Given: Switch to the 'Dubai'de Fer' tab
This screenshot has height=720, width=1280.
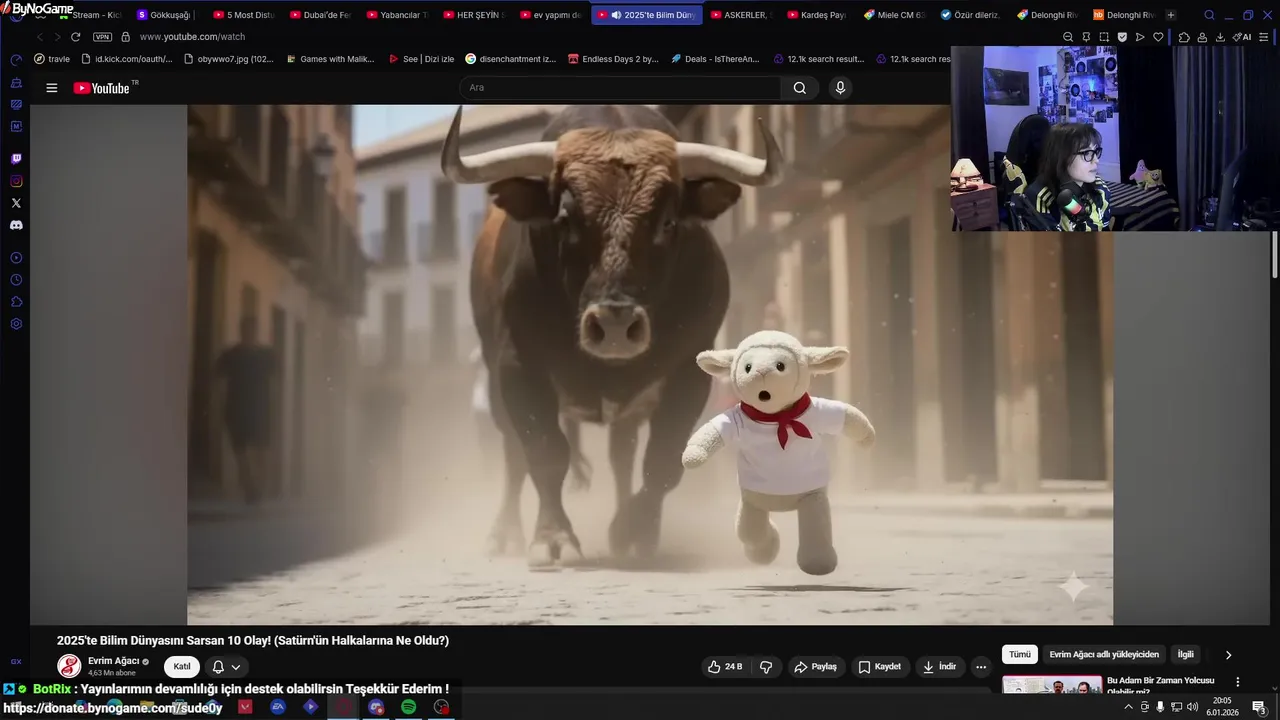Looking at the screenshot, I should point(320,15).
